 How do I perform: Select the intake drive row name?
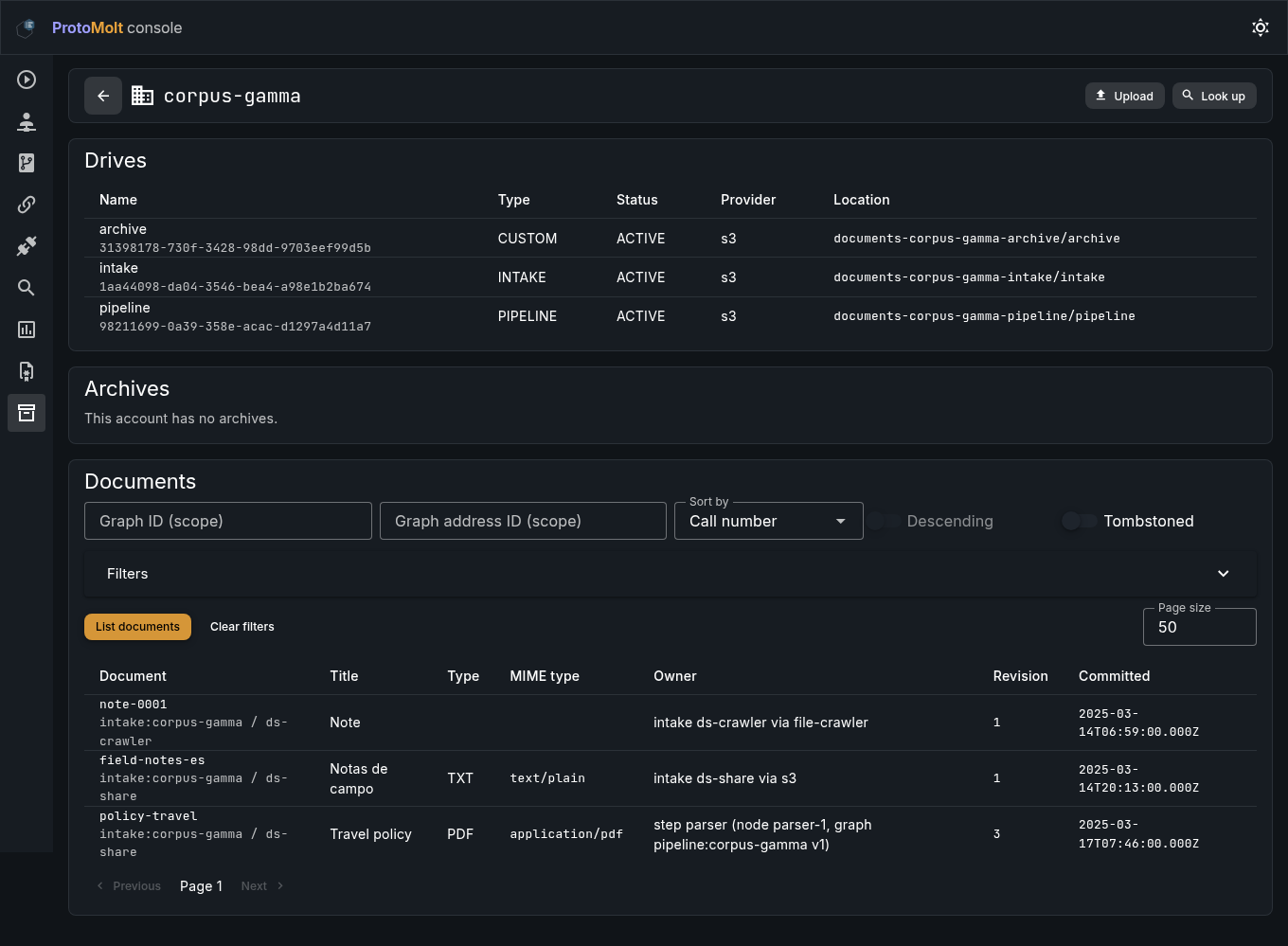(118, 268)
